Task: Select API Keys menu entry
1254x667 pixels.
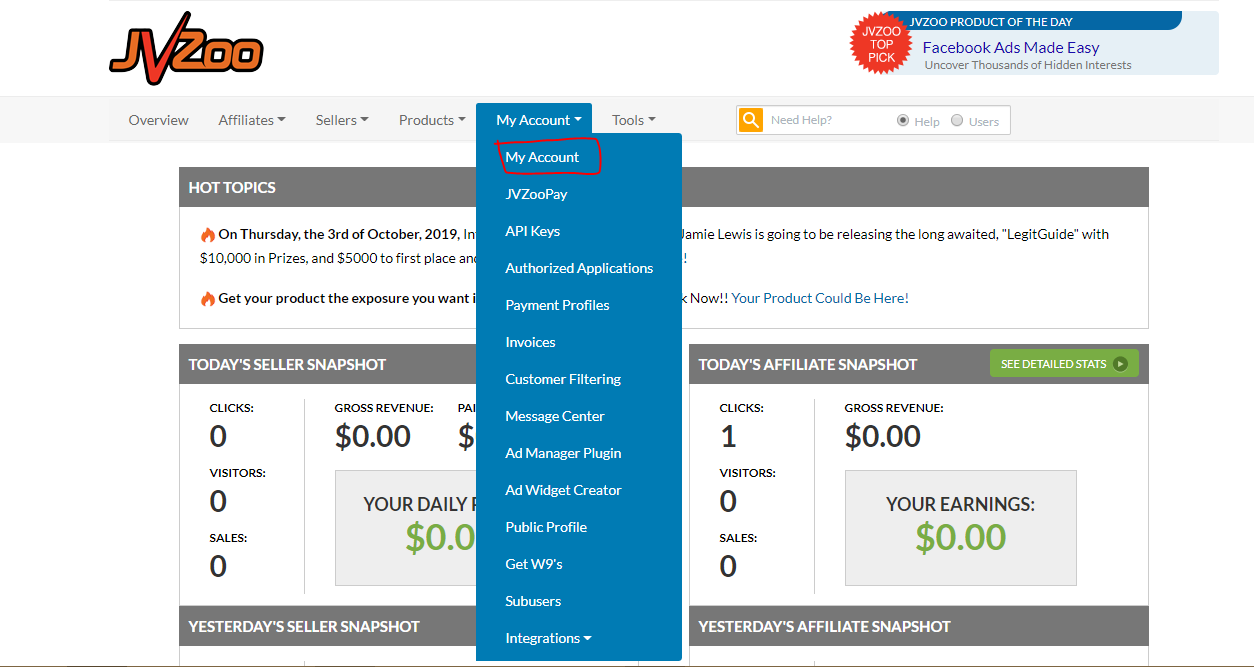Action: [x=532, y=231]
